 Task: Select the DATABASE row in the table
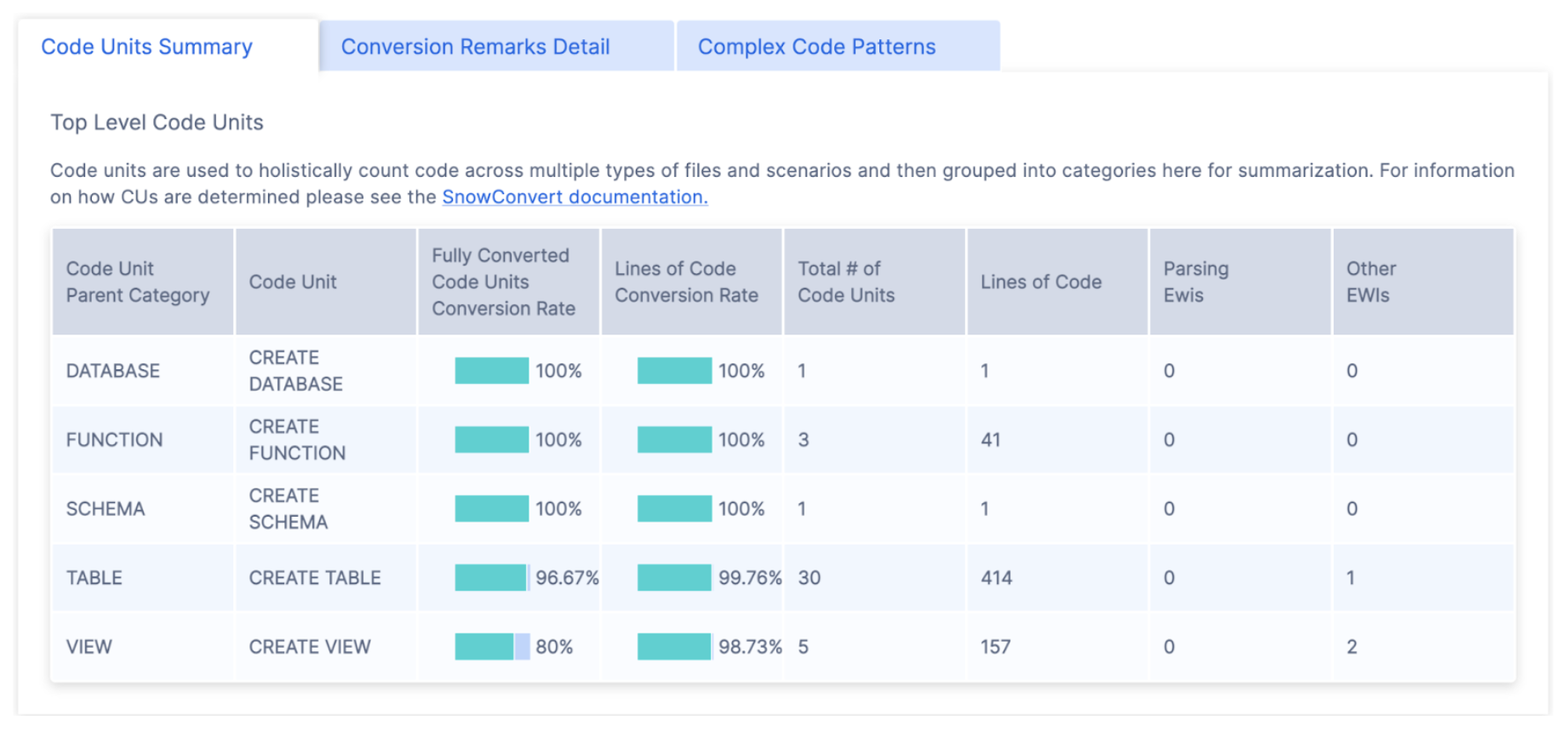click(x=112, y=371)
